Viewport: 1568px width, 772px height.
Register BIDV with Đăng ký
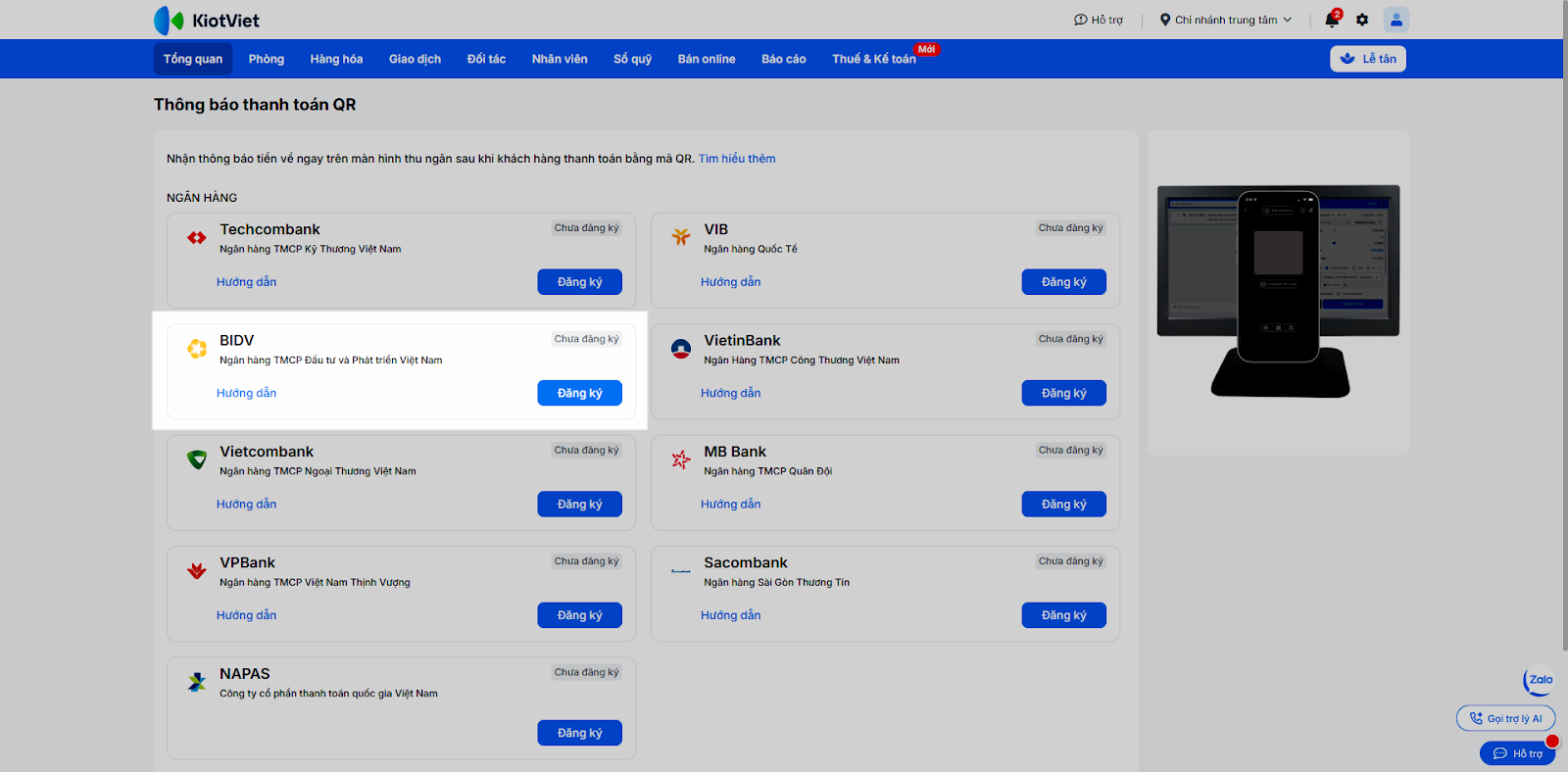(580, 393)
